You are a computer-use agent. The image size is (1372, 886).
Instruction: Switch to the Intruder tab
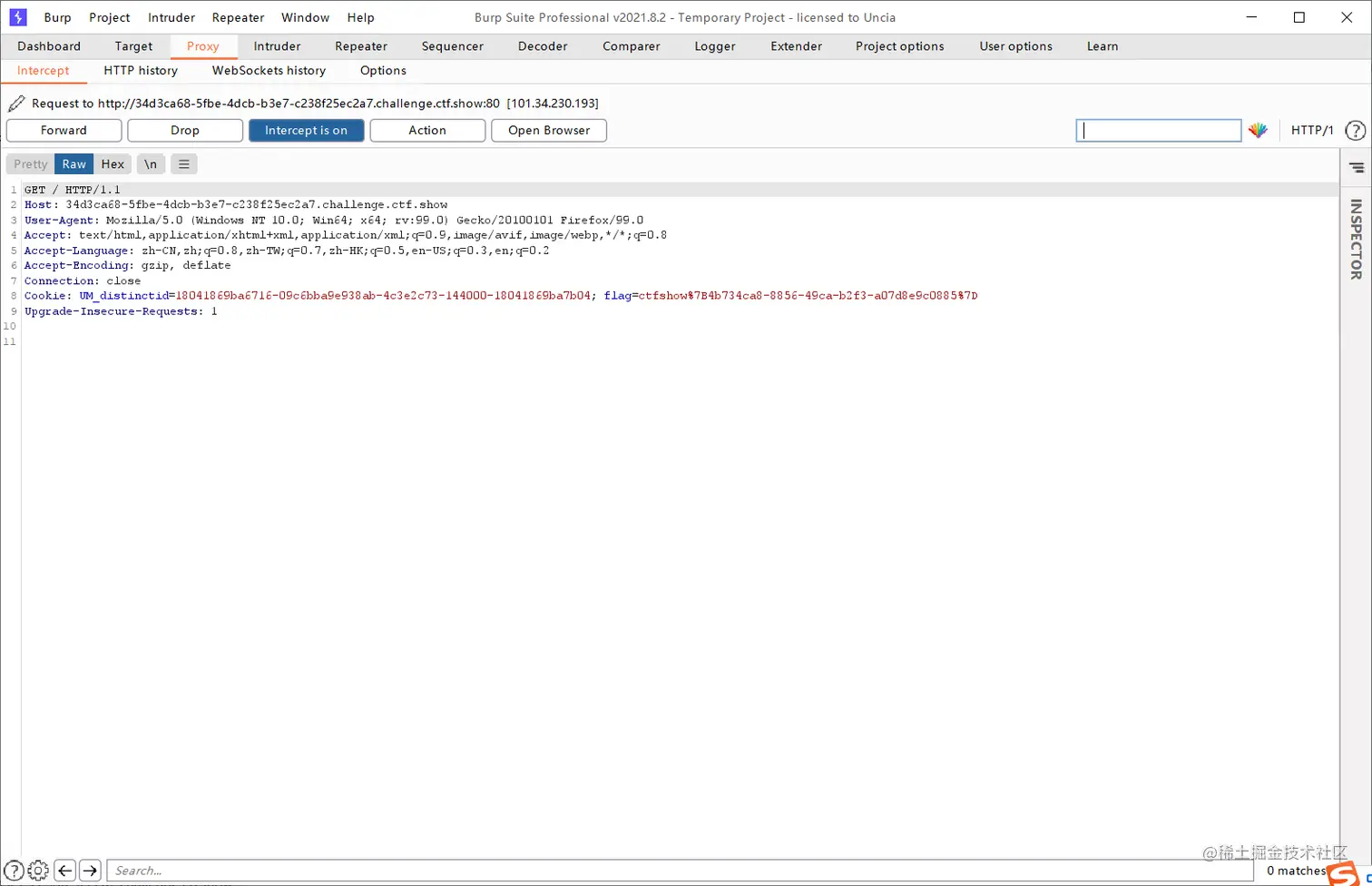click(x=277, y=46)
